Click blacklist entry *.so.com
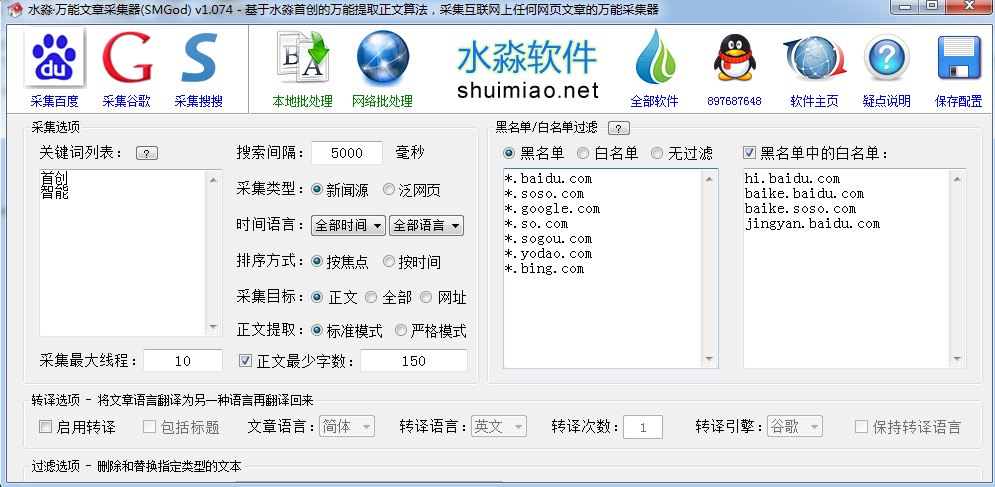The width and height of the screenshot is (995, 487). [x=536, y=223]
